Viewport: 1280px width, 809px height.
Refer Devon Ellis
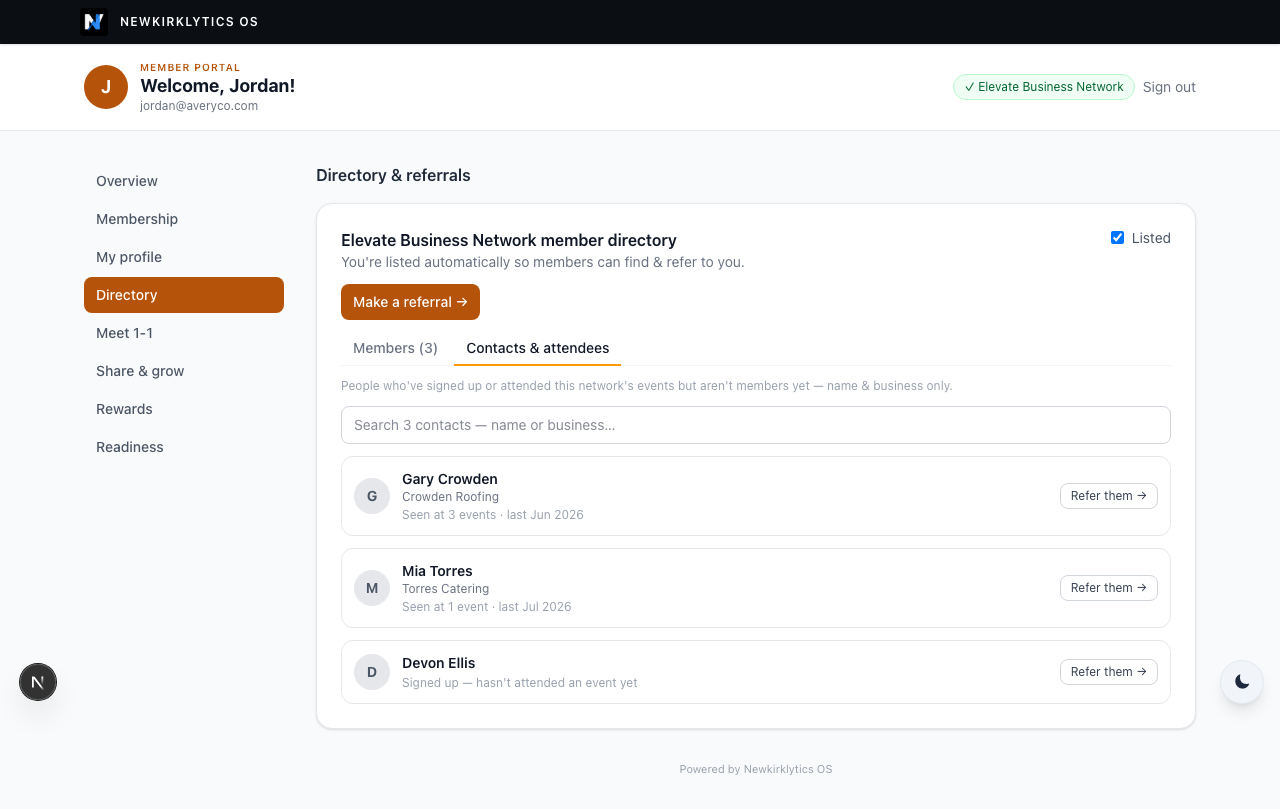coord(1109,672)
